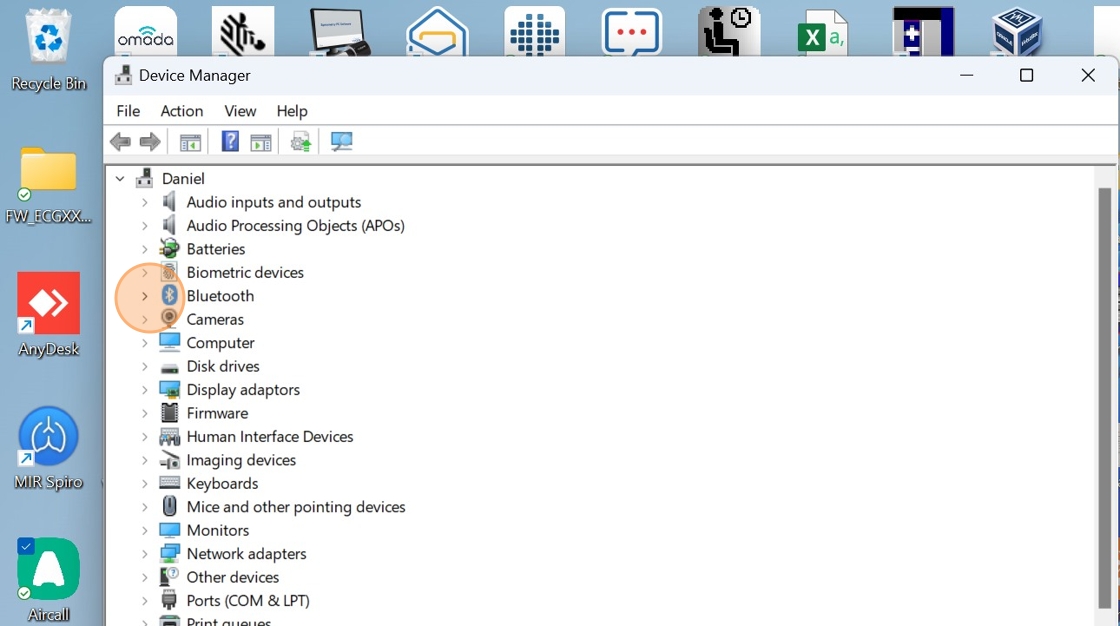Viewport: 1120px width, 626px height.
Task: Expand the Other devices category
Action: pos(144,577)
